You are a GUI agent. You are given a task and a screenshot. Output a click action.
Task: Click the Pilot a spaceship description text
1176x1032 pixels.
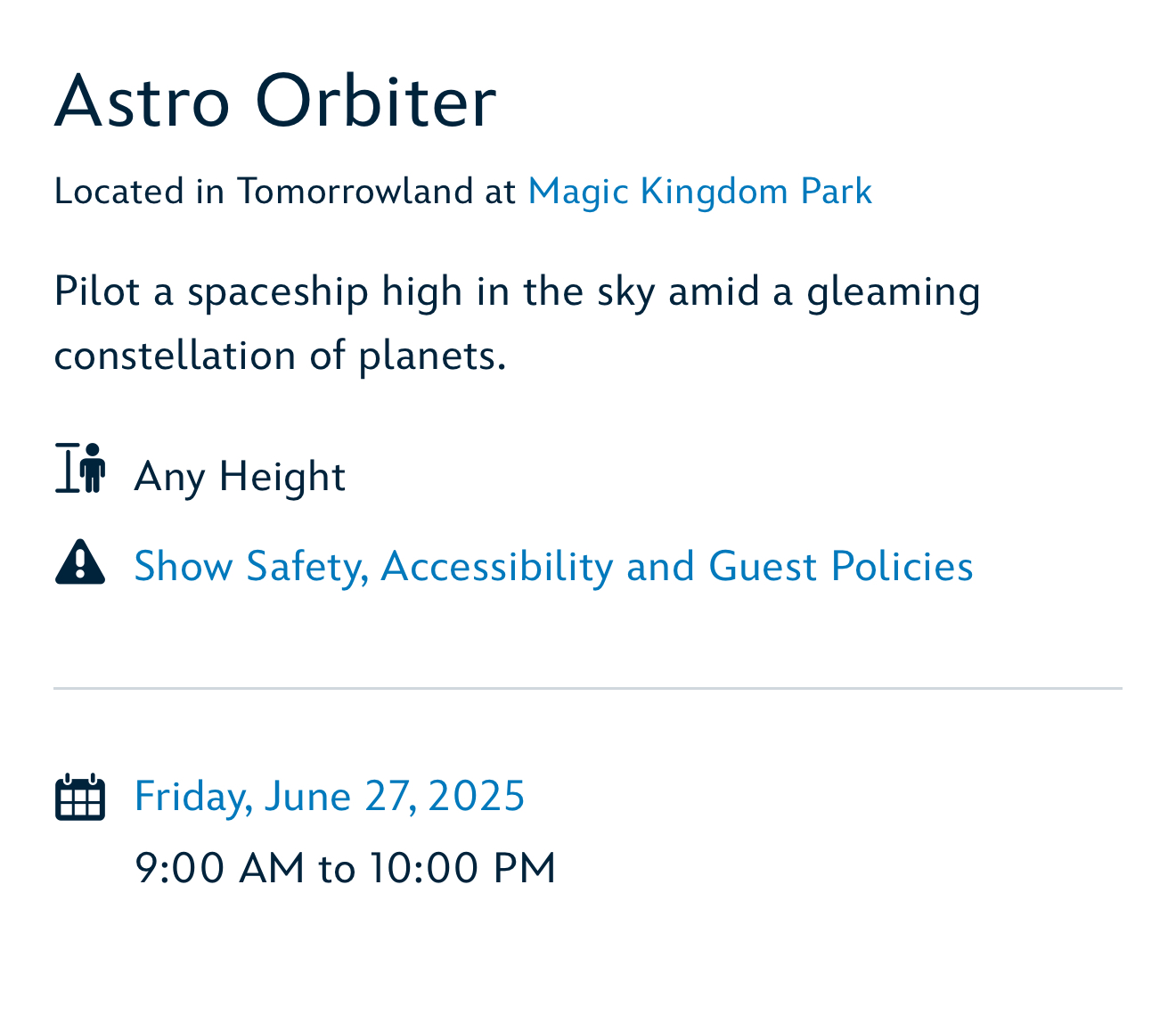pyautogui.click(x=517, y=324)
